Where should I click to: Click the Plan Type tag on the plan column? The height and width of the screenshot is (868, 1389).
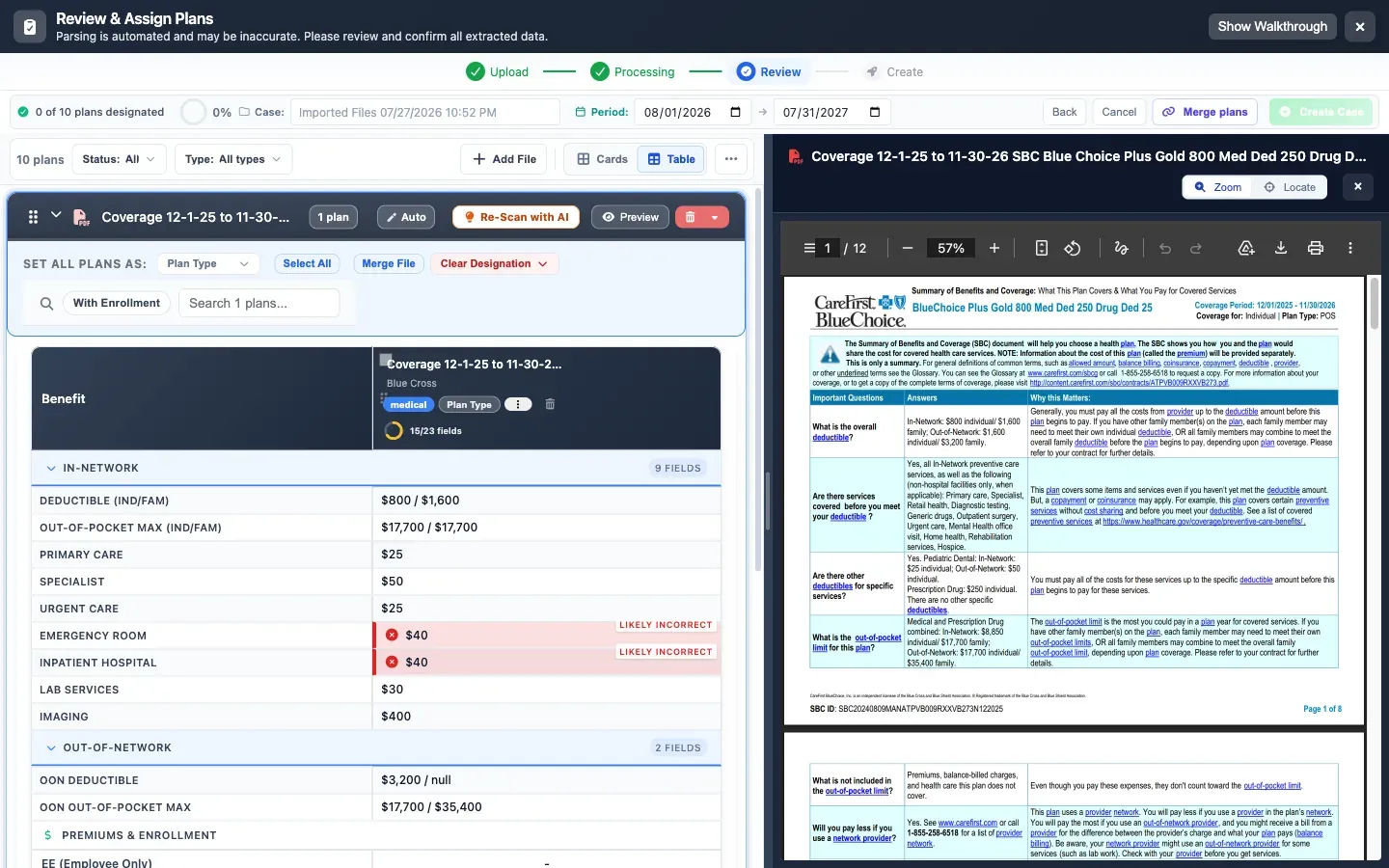469,404
